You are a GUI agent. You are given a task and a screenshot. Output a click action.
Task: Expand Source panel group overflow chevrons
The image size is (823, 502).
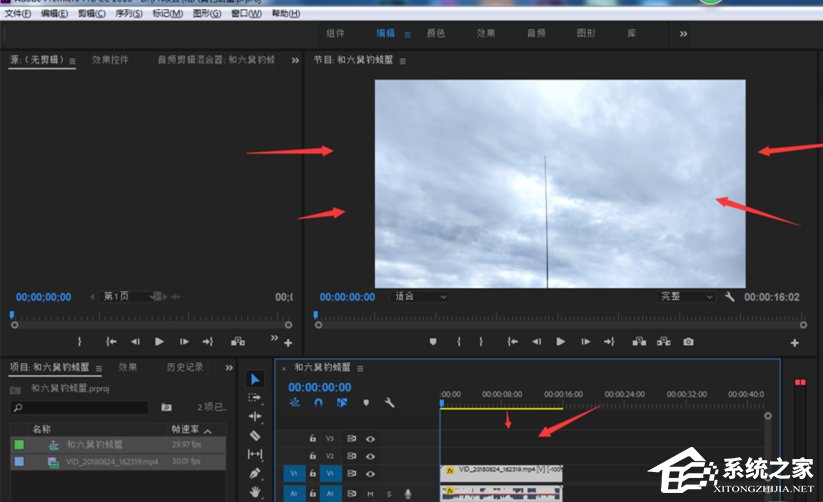[296, 60]
